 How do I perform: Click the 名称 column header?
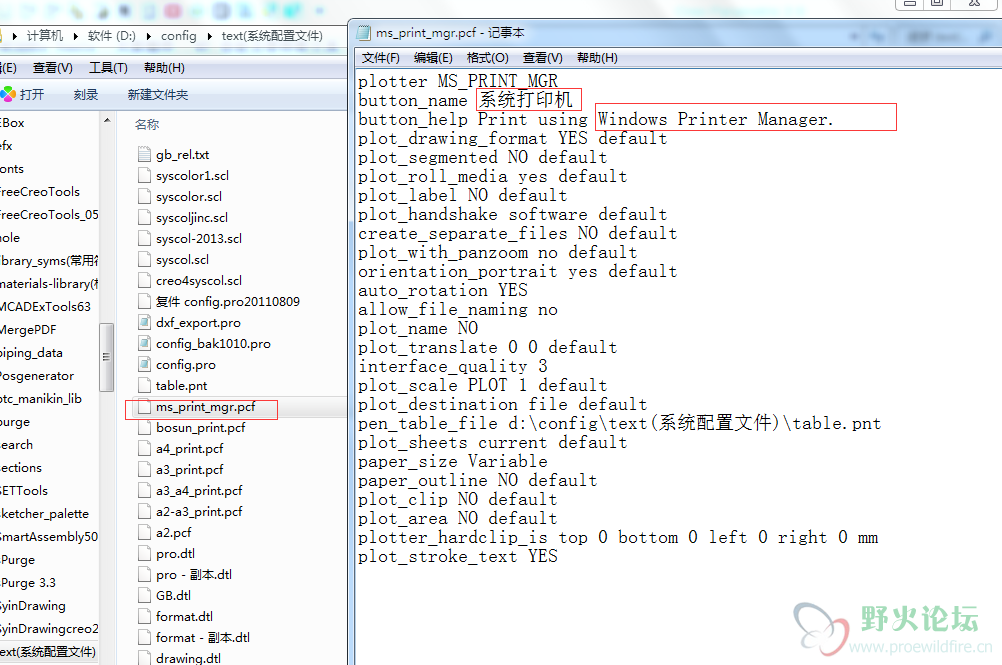(147, 125)
